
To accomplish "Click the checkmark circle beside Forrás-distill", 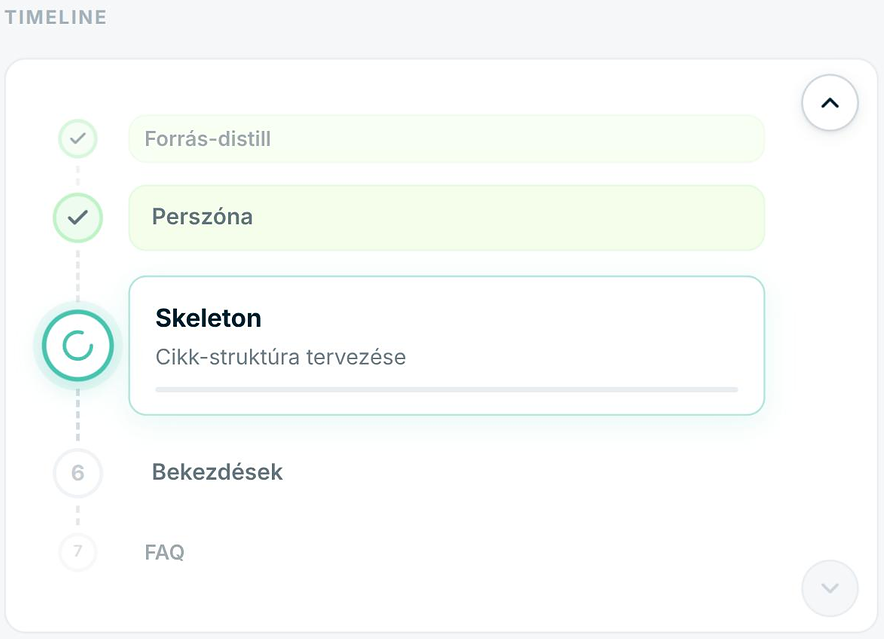I will point(78,138).
